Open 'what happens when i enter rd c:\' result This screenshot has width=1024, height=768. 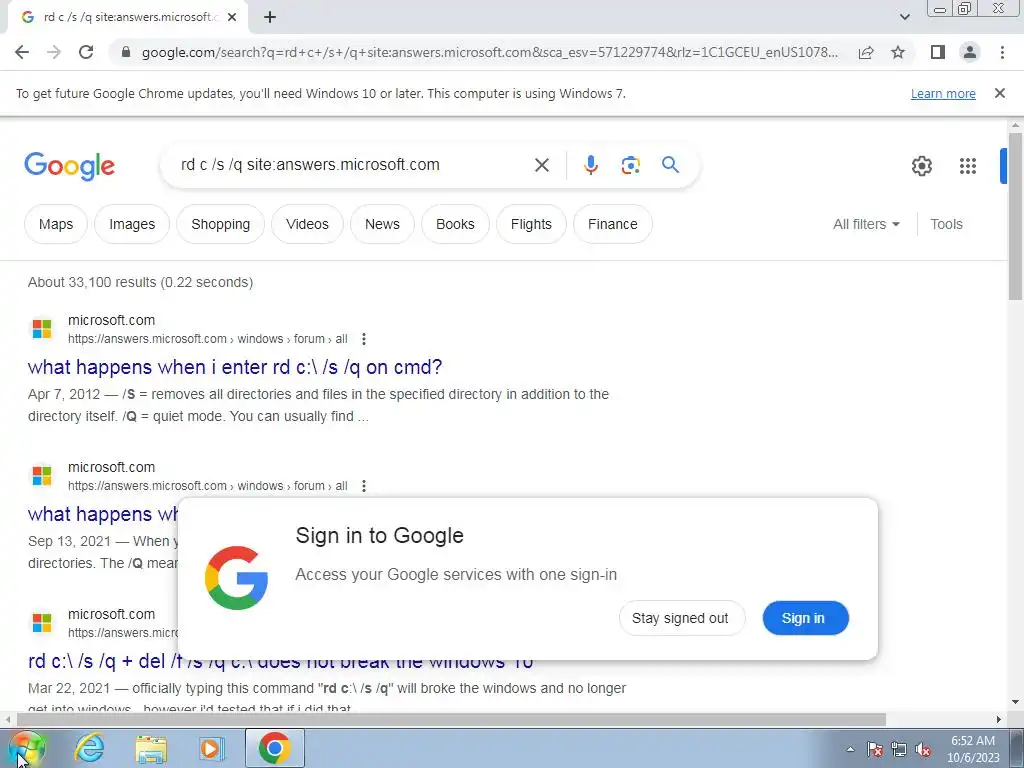[234, 367]
